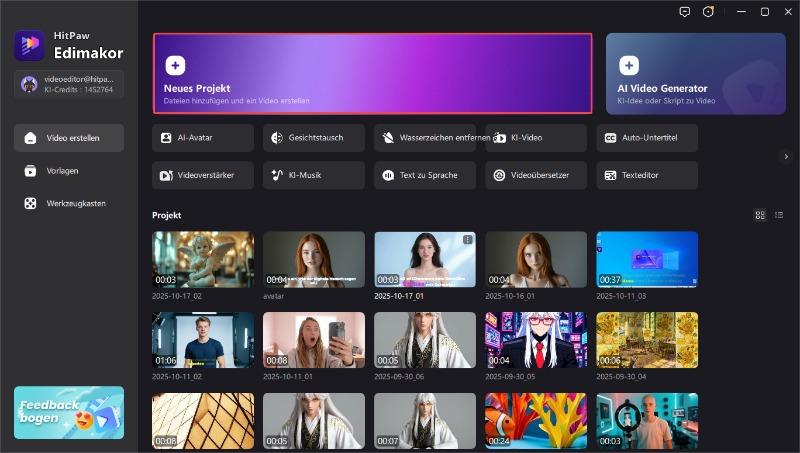800x453 pixels.
Task: Open the AI Video Generator card
Action: coord(694,75)
